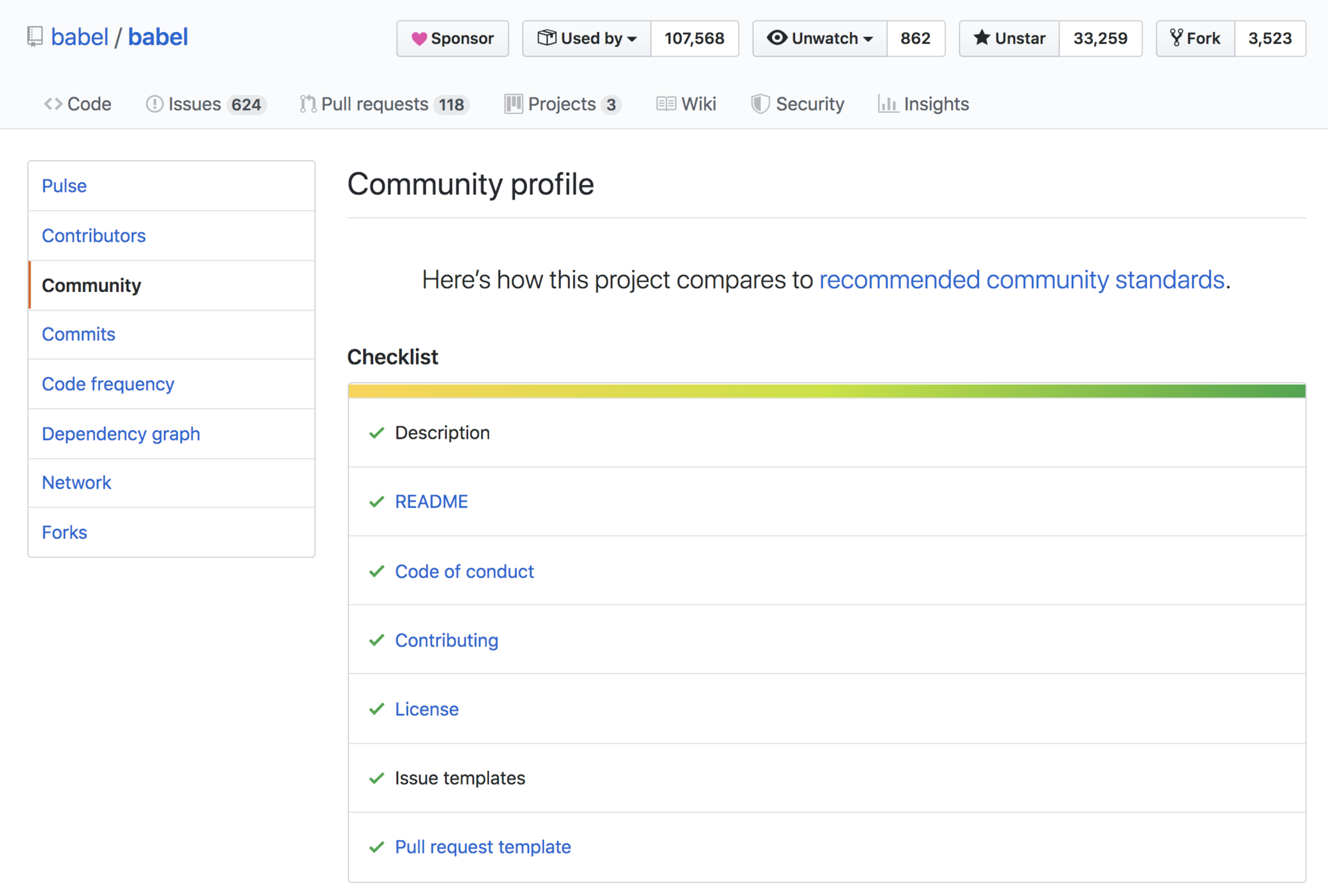Screen dimensions: 1328x896
Task: Click the green checkmark beside Description
Action: [377, 433]
